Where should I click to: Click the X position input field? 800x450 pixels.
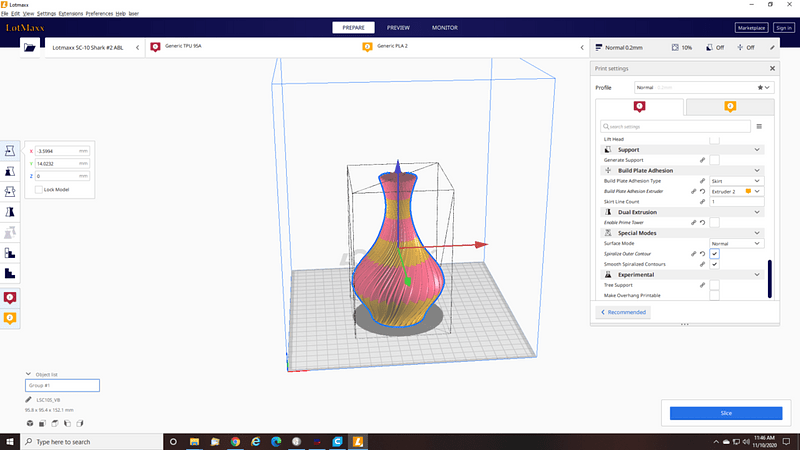point(62,151)
